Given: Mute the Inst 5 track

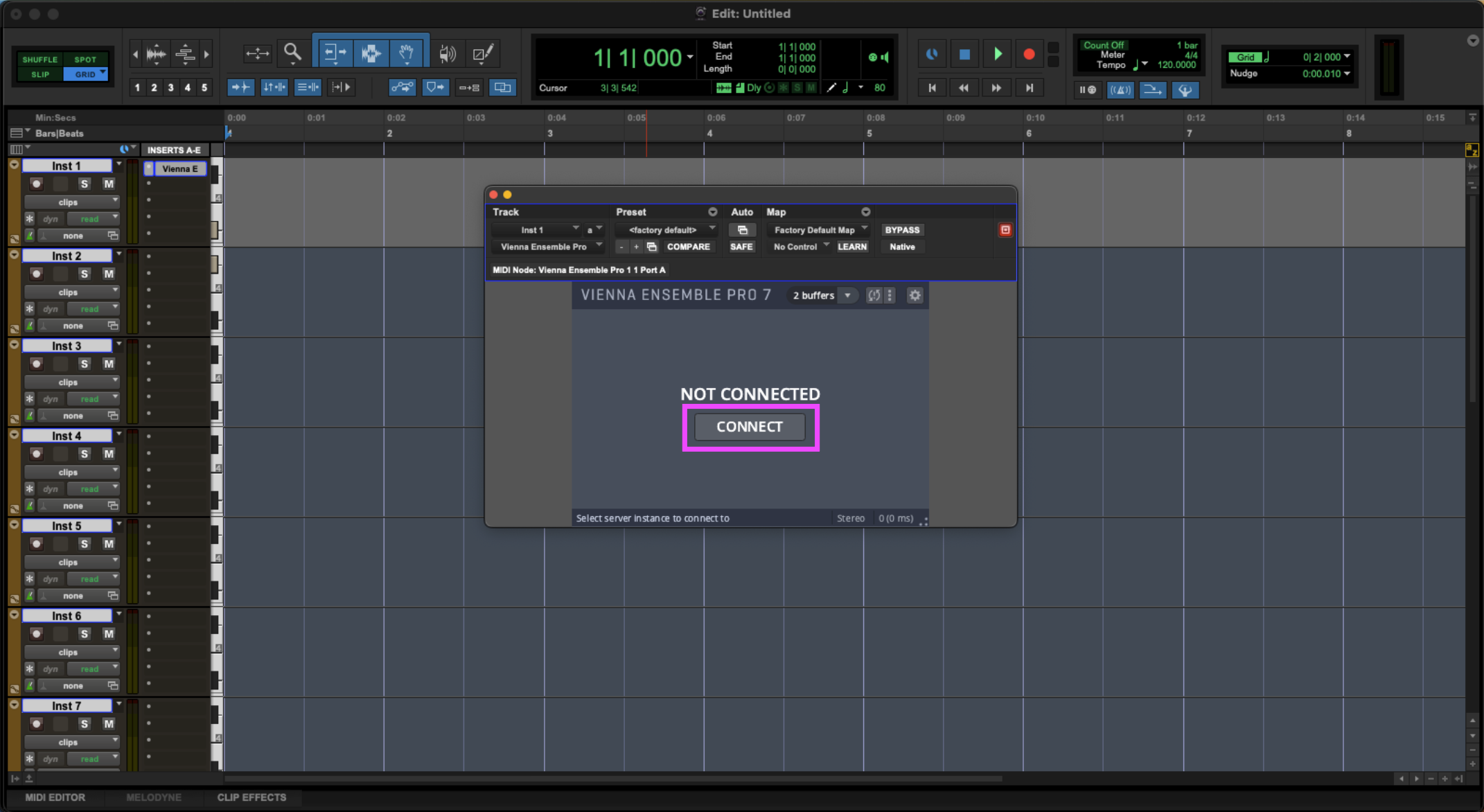Looking at the screenshot, I should pyautogui.click(x=109, y=544).
